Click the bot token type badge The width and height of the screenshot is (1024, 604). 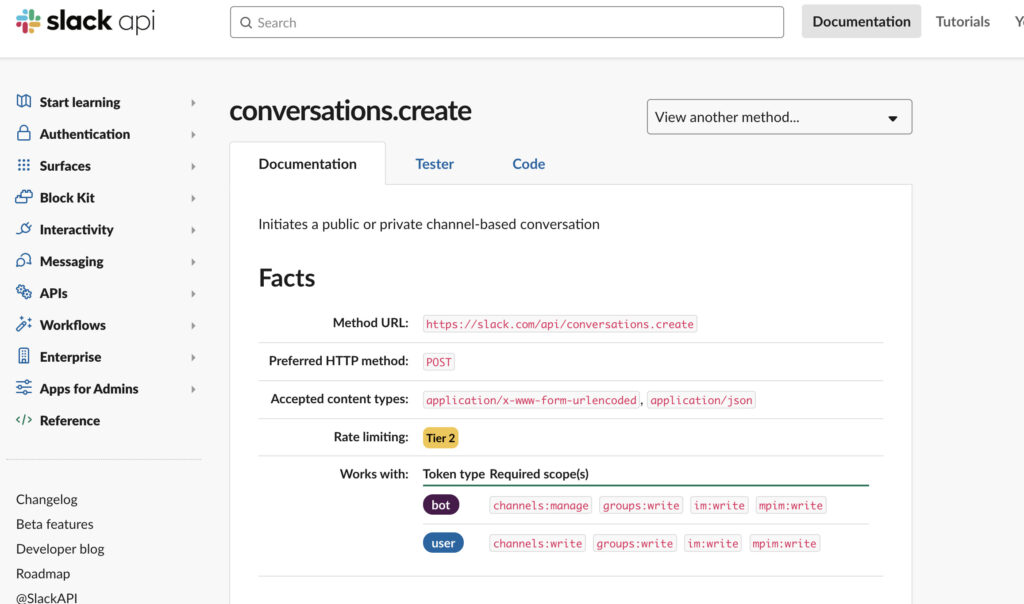(441, 505)
